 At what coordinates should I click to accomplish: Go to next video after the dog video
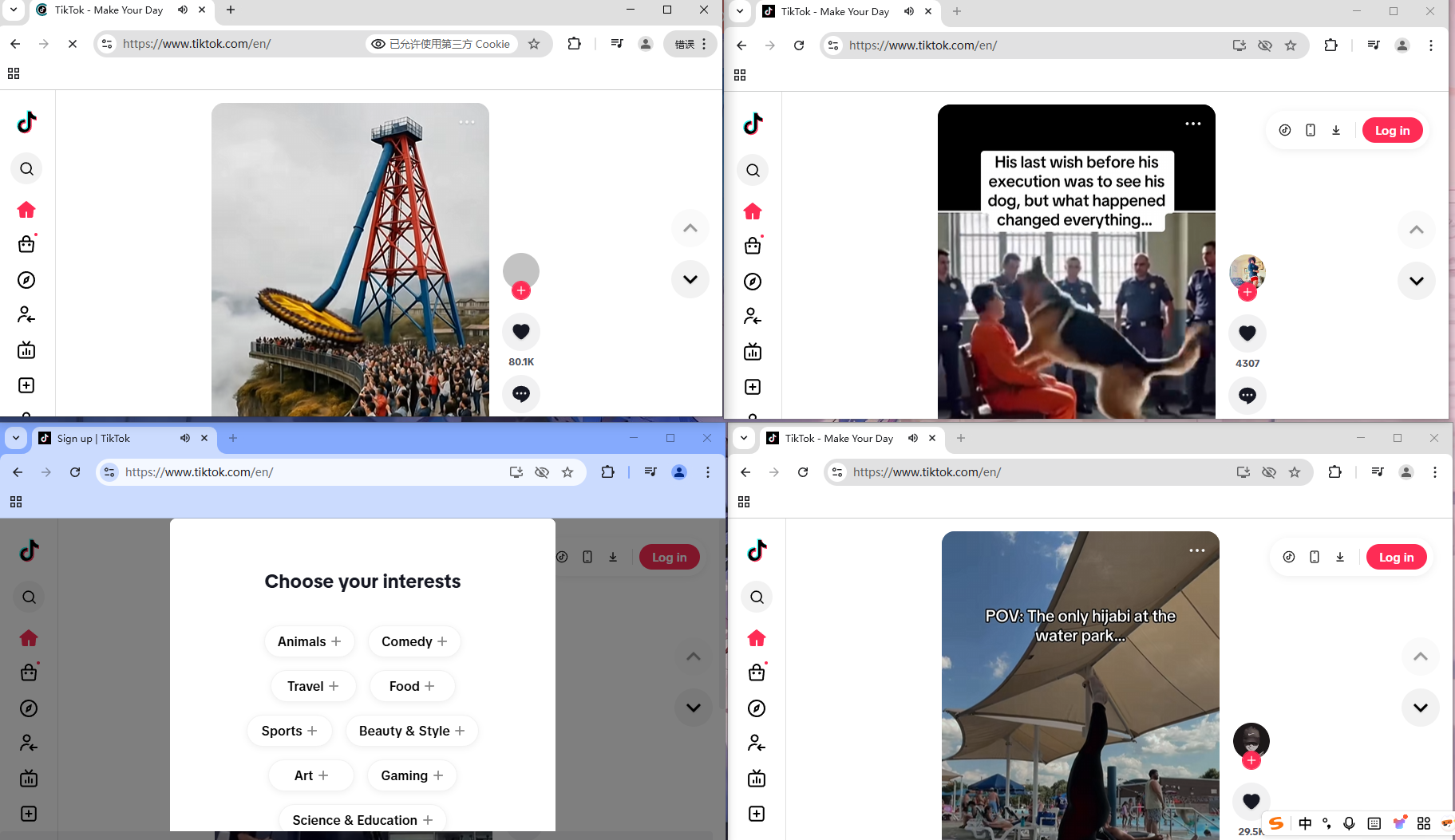point(1416,281)
